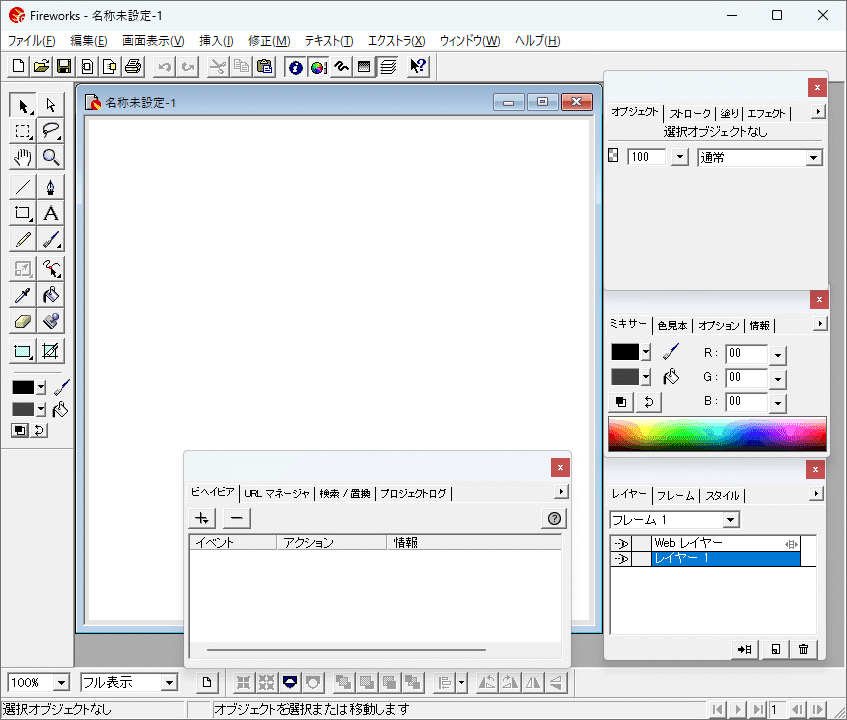
Task: Choose the Lasso tool
Action: pyautogui.click(x=50, y=132)
